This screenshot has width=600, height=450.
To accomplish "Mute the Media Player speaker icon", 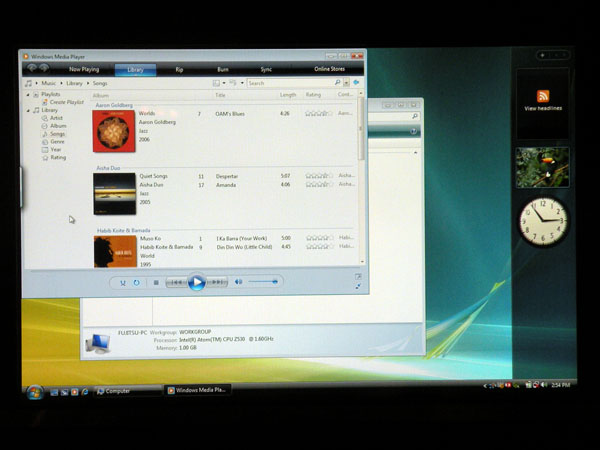I will [238, 282].
